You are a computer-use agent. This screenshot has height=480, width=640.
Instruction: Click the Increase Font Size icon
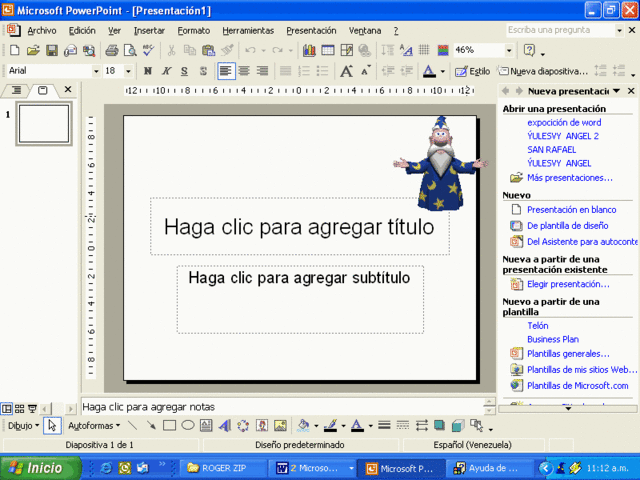[347, 71]
